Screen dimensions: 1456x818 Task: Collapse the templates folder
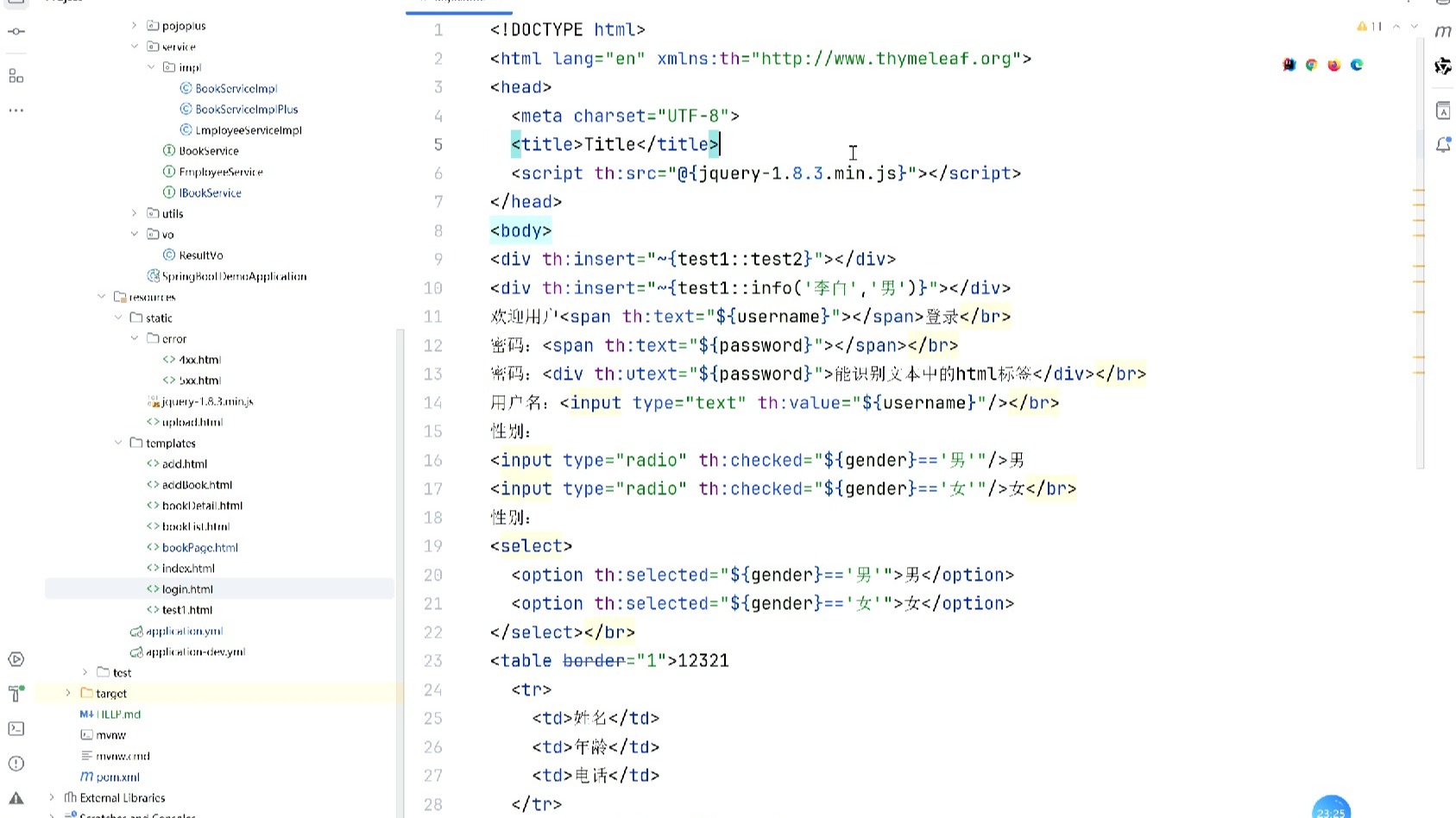coord(118,443)
